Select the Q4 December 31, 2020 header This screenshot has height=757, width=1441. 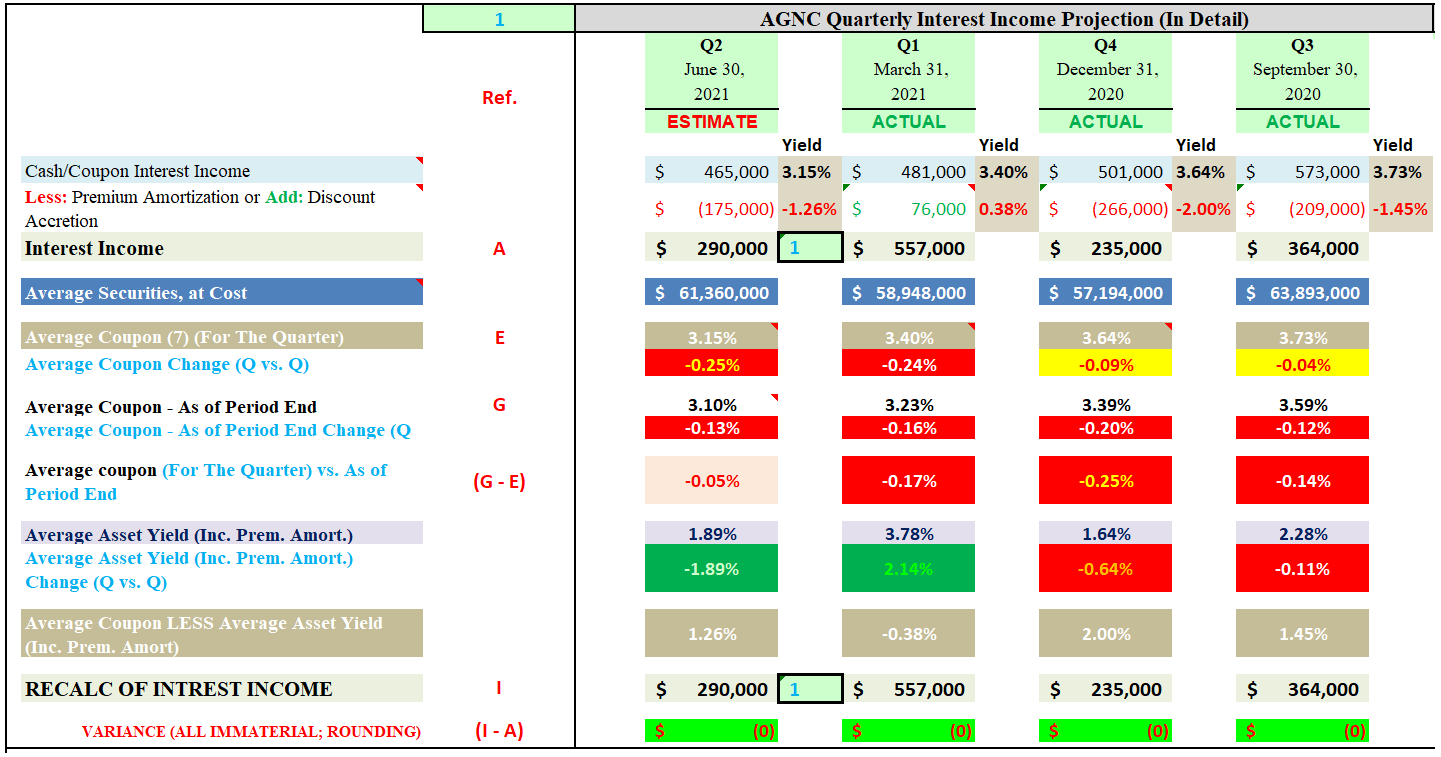tap(1105, 70)
